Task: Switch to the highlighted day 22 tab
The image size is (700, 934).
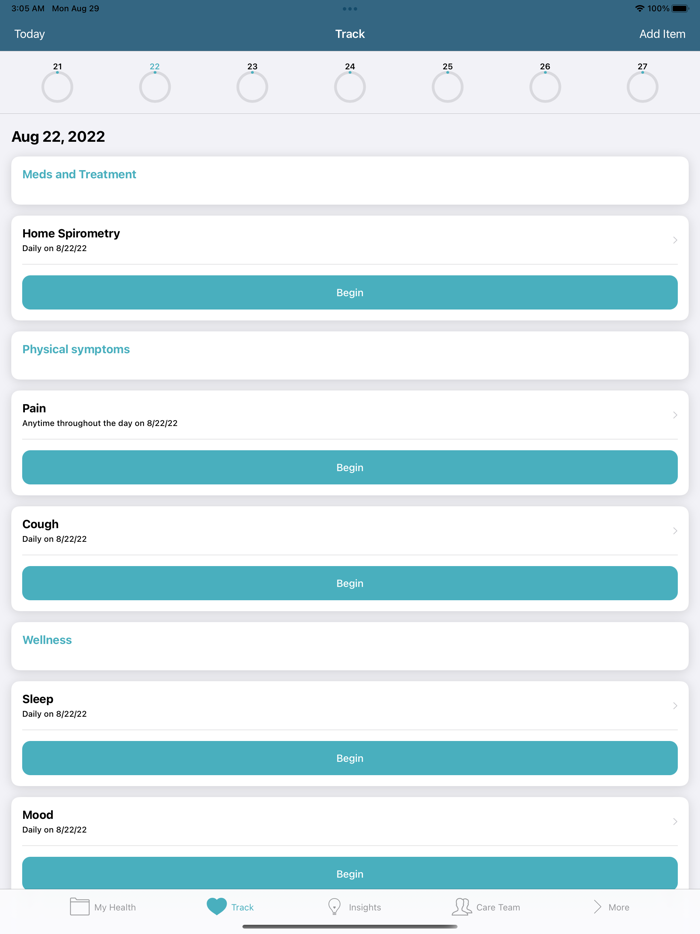Action: tap(155, 80)
